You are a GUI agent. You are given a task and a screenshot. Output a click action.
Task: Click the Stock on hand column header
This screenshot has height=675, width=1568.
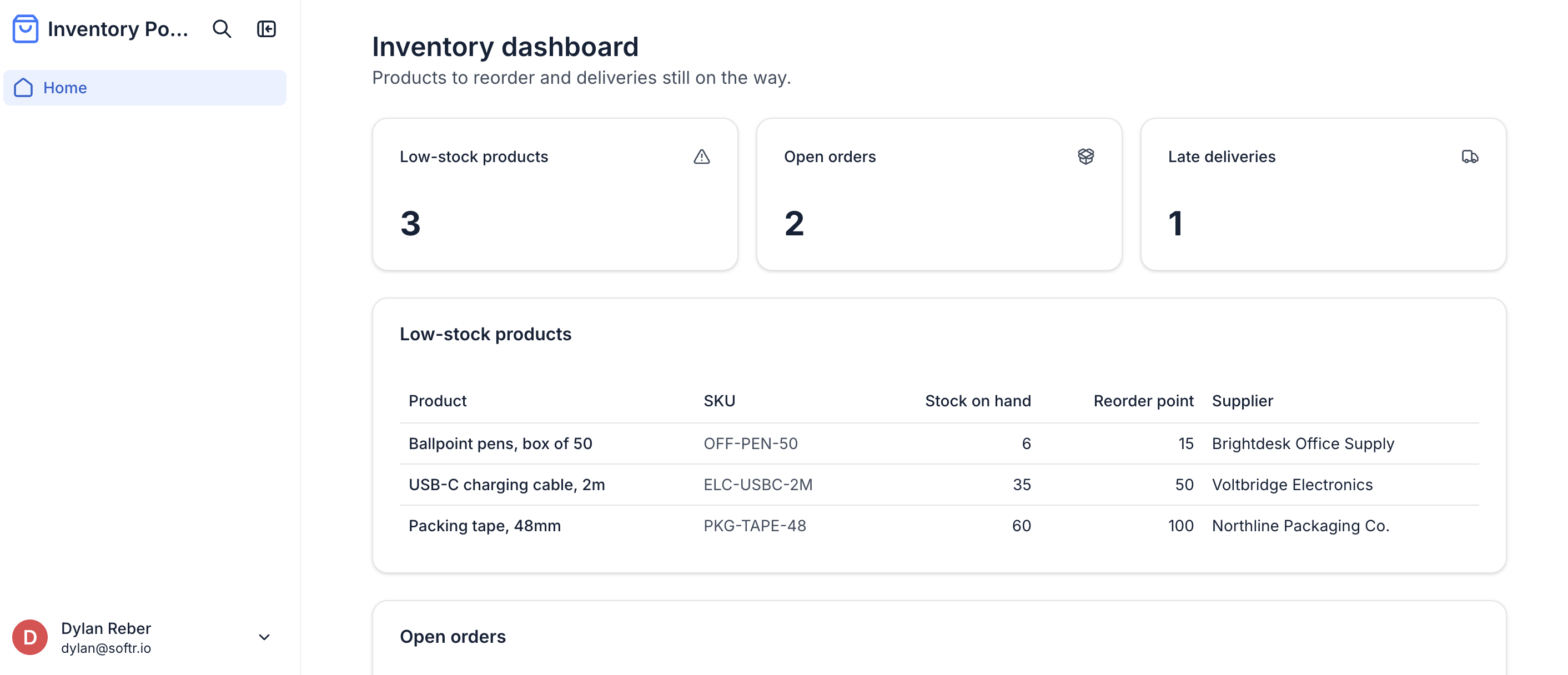(x=978, y=400)
